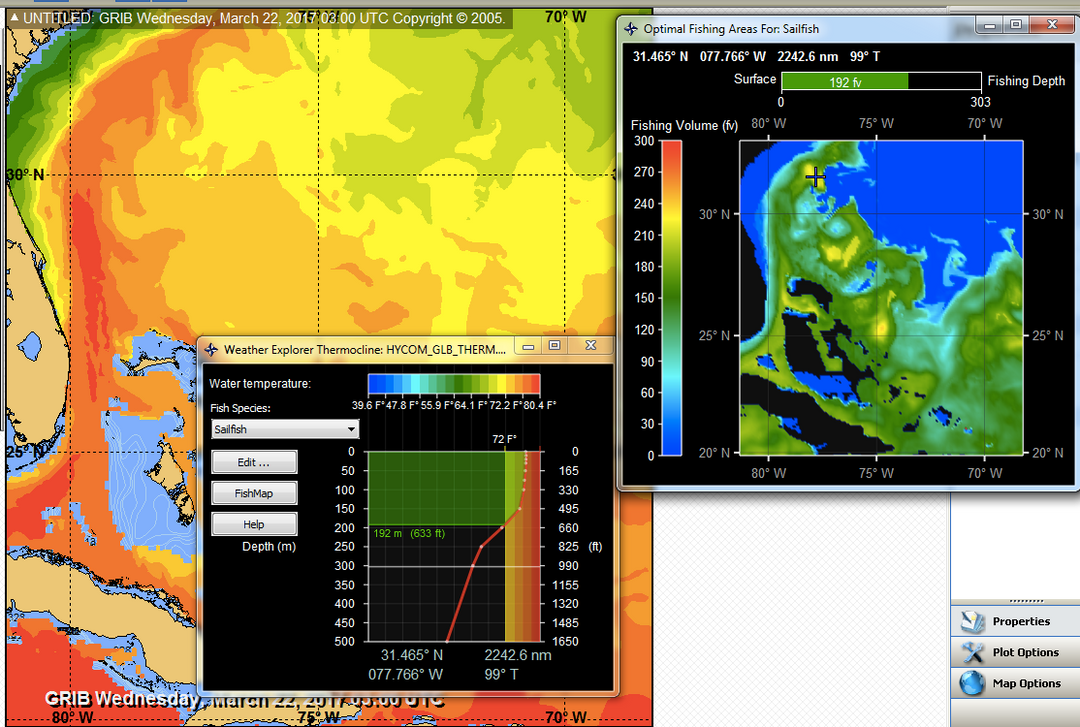Image resolution: width=1080 pixels, height=727 pixels.
Task: Click the Optimal Fishing Areas compass icon
Action: click(630, 29)
